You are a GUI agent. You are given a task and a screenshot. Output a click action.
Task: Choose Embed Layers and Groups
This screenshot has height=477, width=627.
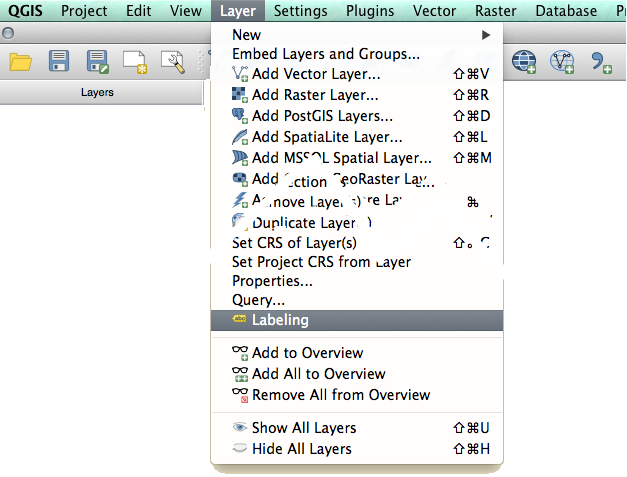pyautogui.click(x=357, y=54)
